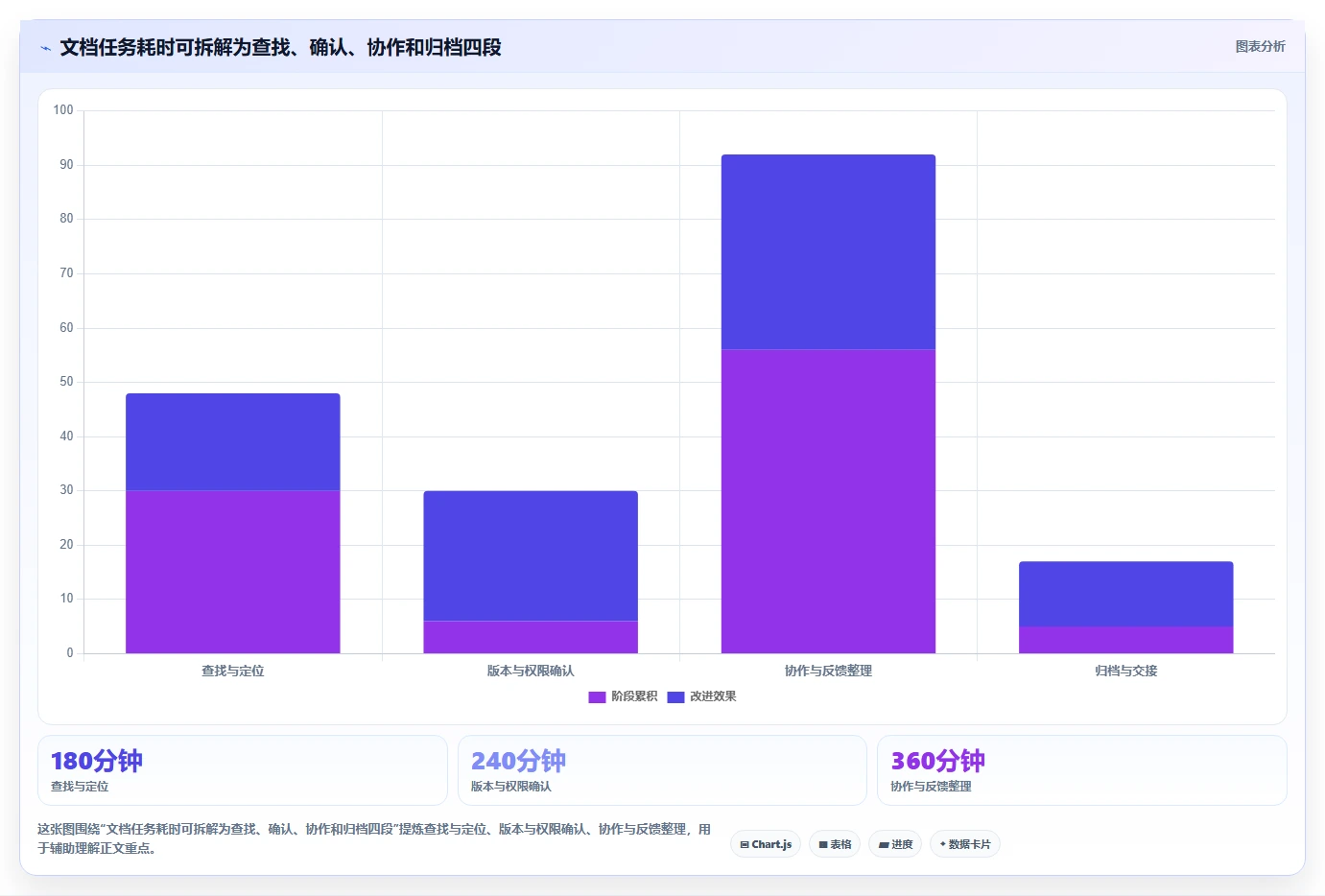Click the purple 阶段累积 bar for 查找与定位
Screen dimensions: 1325x896
tap(233, 572)
